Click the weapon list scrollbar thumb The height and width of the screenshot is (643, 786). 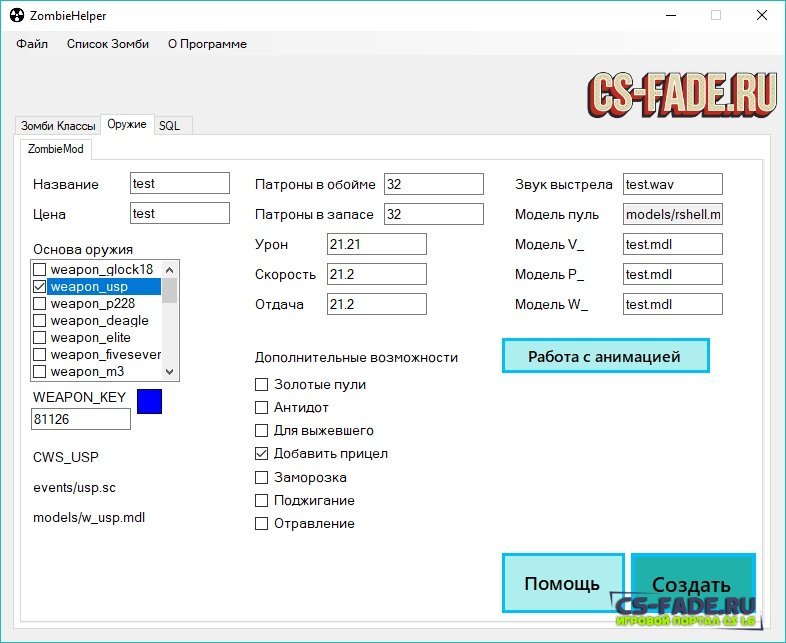169,291
